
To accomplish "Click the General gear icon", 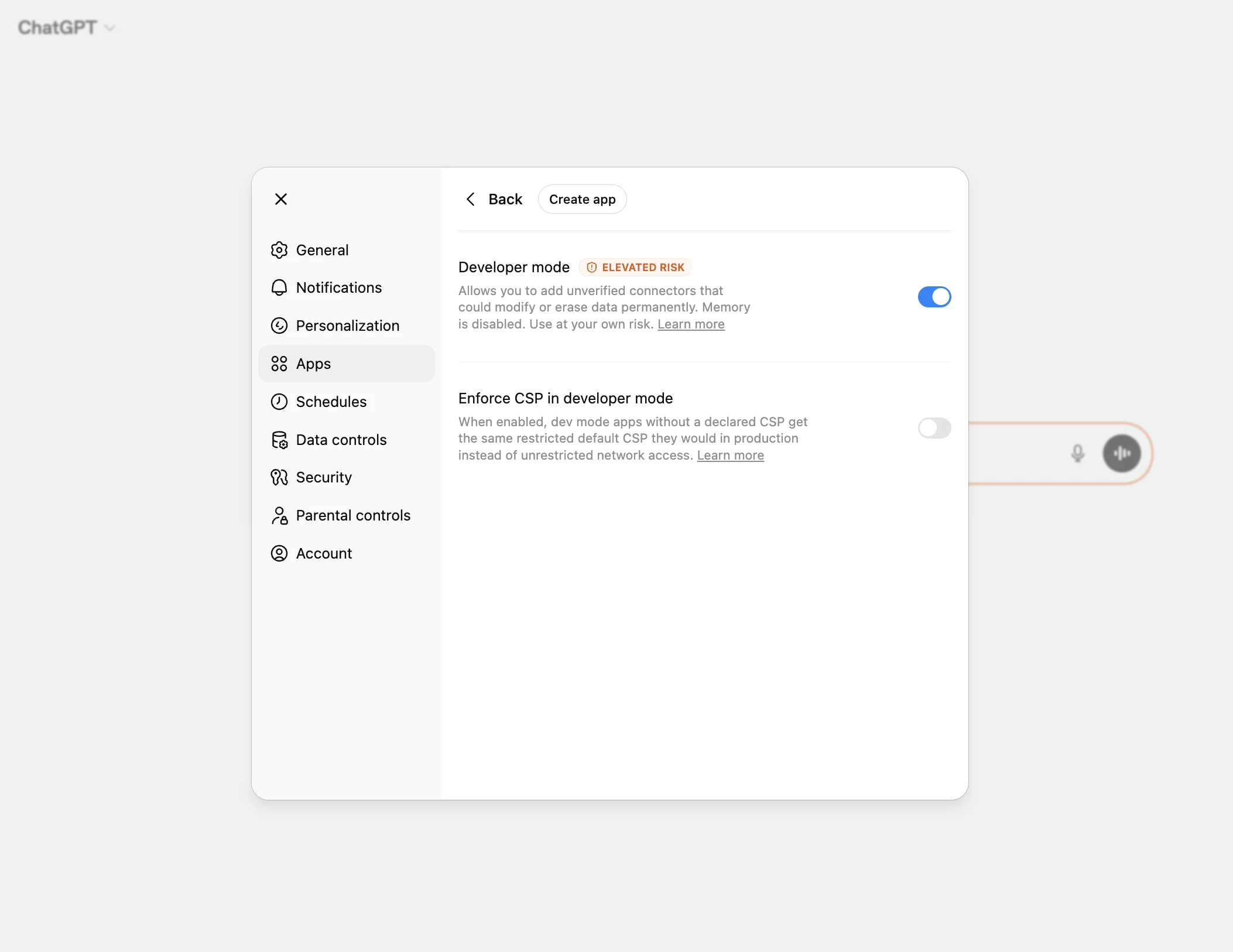I will 279,250.
